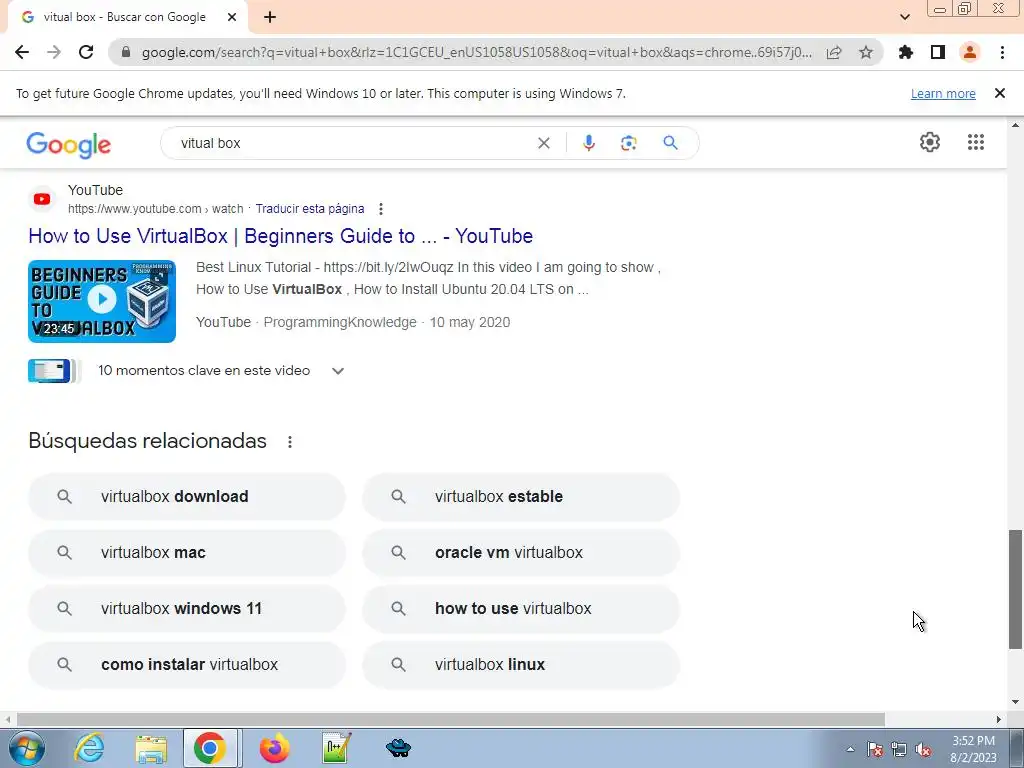Search 'how to use virtualbox' suggestion
The height and width of the screenshot is (768, 1024).
pyautogui.click(x=521, y=609)
